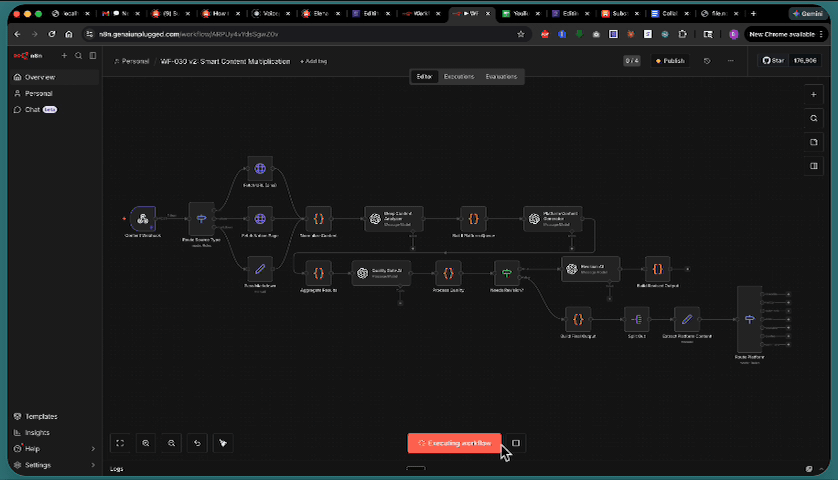Add a sticky note to the canvas
The width and height of the screenshot is (838, 480).
point(813,142)
